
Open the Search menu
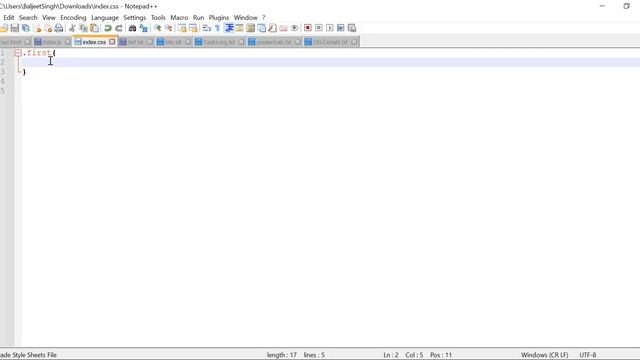28,18
